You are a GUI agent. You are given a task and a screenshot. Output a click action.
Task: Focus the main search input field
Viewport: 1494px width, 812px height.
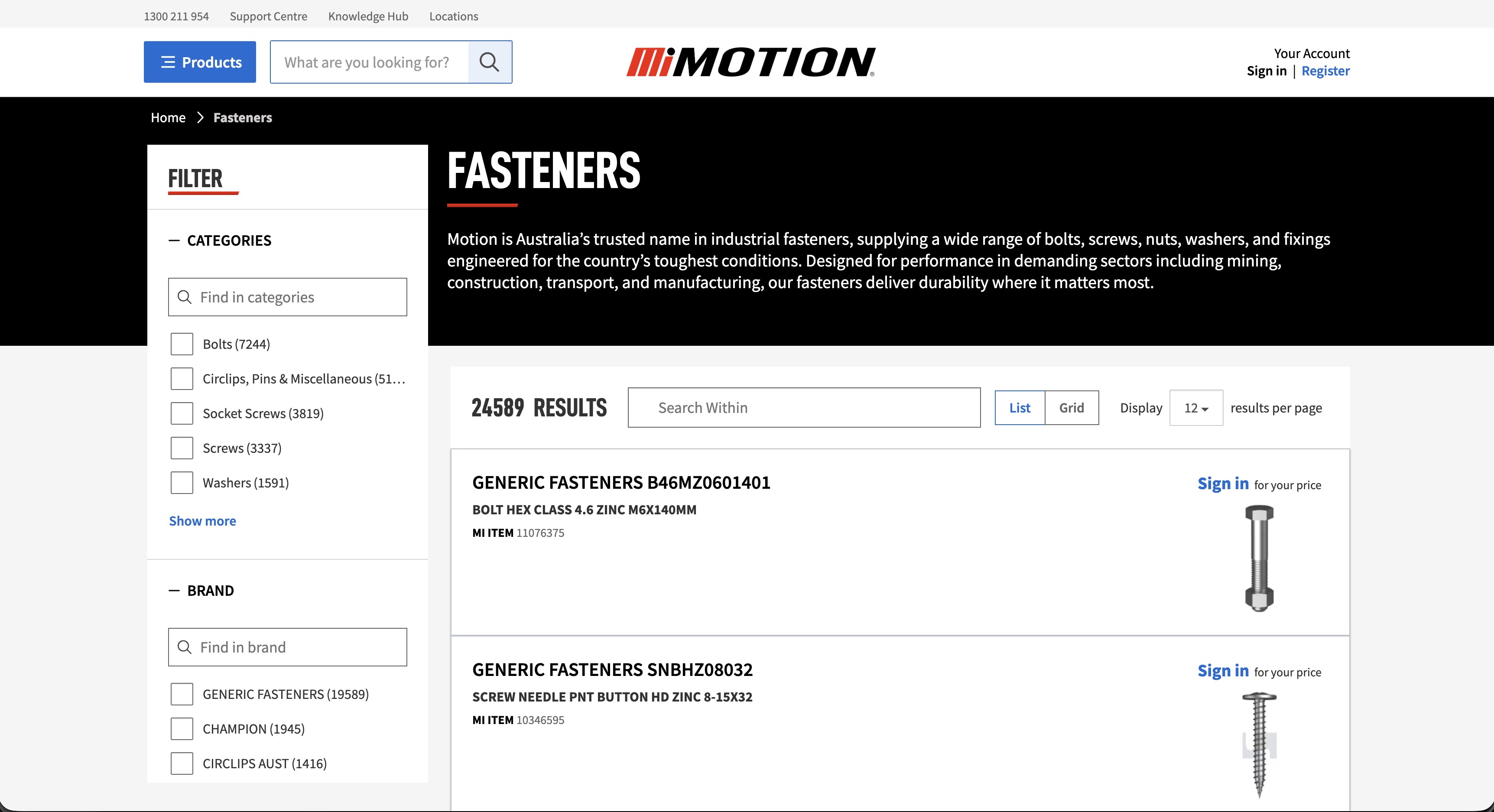click(x=370, y=62)
